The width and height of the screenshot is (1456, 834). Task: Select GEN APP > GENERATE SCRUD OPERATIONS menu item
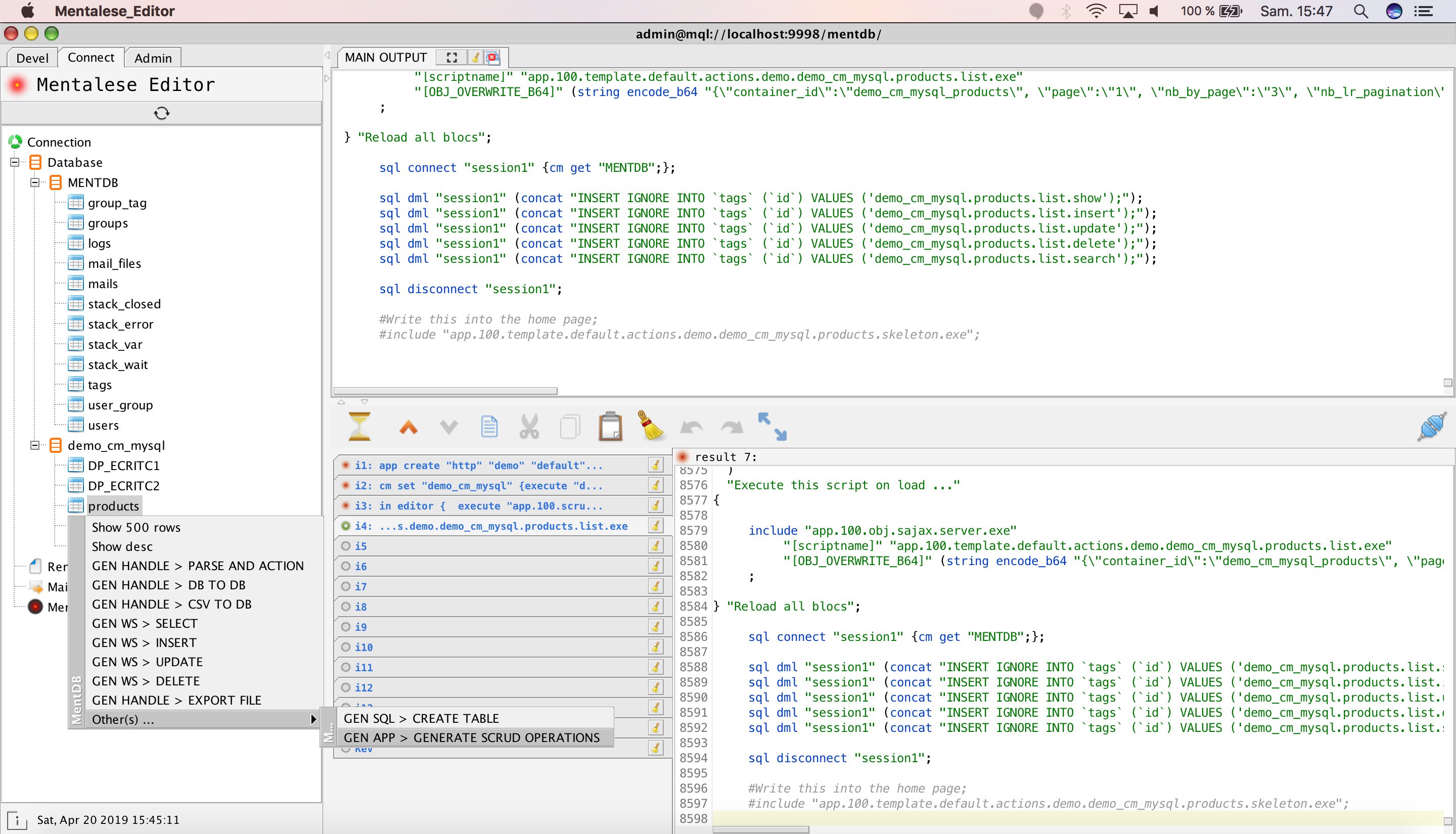471,737
